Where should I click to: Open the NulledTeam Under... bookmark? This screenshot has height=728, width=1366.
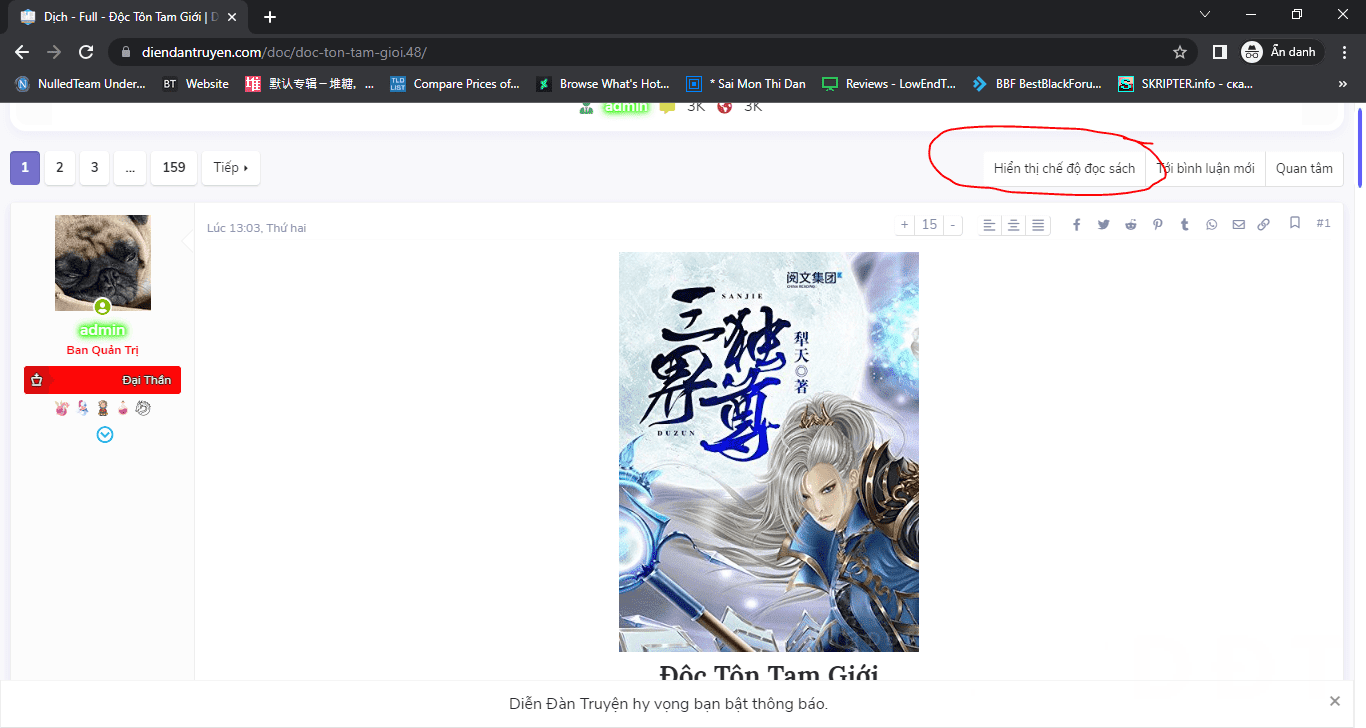(x=80, y=84)
